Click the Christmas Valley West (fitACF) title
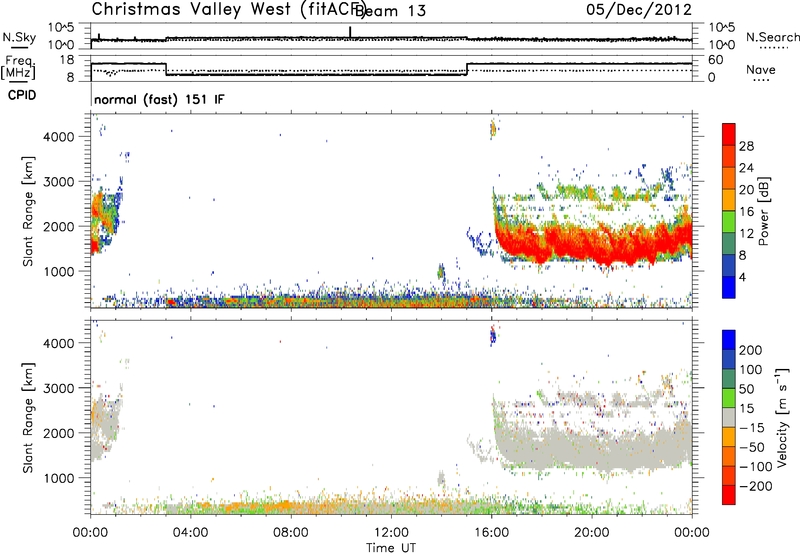This screenshot has height=554, width=800. (x=229, y=9)
